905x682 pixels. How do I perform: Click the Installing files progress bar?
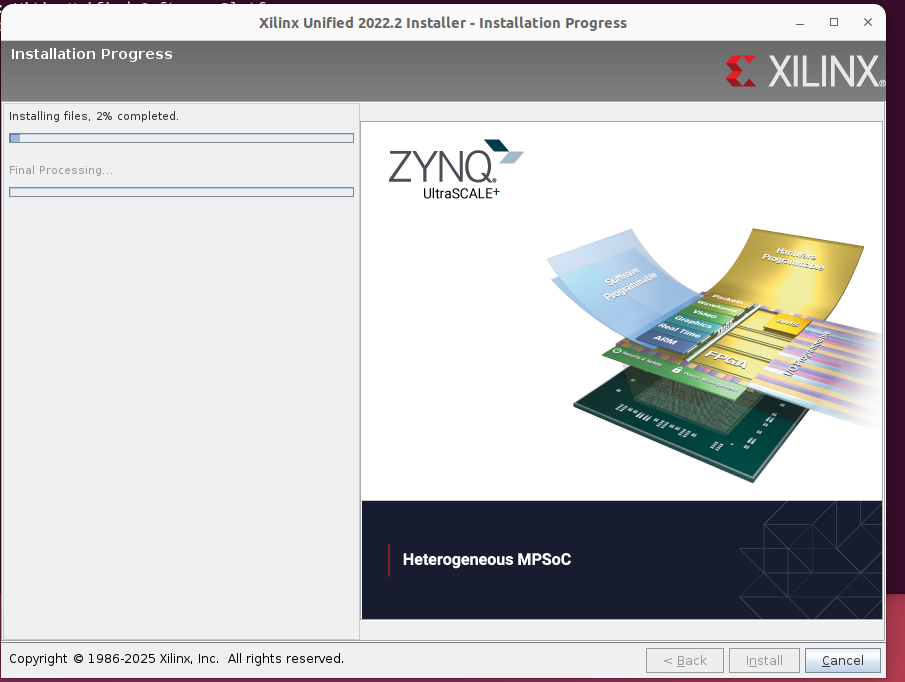(181, 138)
